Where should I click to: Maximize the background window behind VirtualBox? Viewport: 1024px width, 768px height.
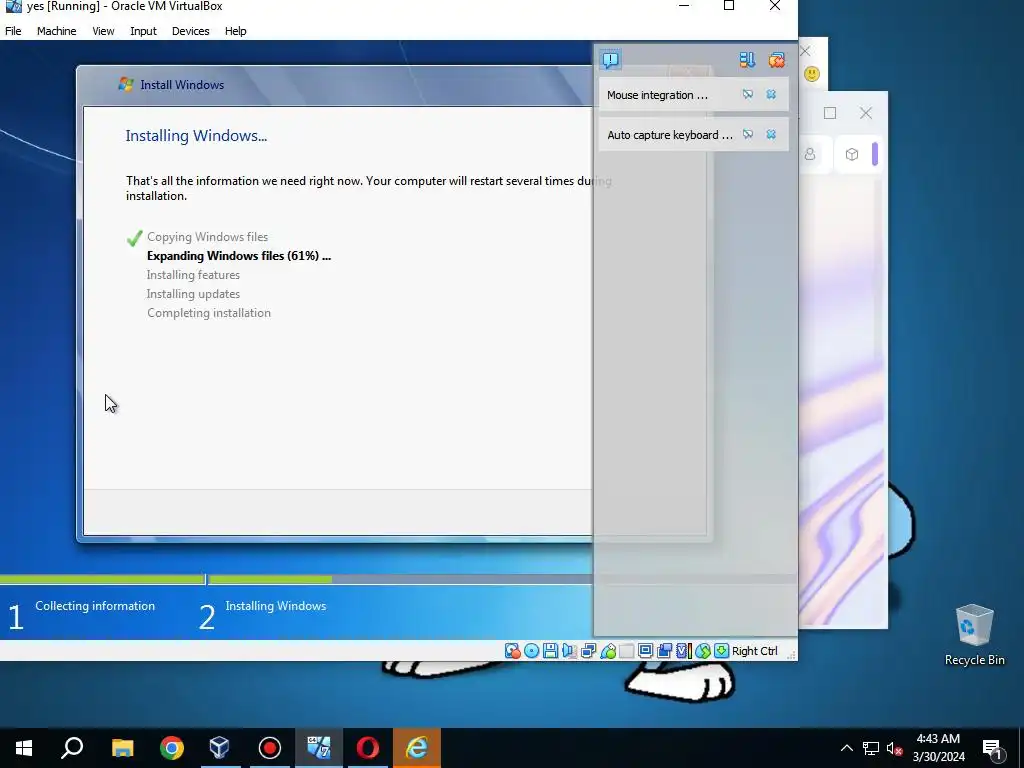(x=830, y=113)
